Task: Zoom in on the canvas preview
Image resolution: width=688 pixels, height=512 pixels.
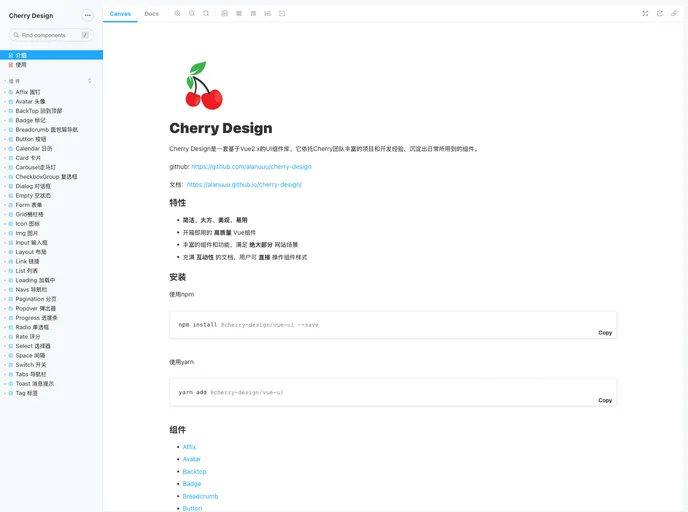Action: click(177, 14)
